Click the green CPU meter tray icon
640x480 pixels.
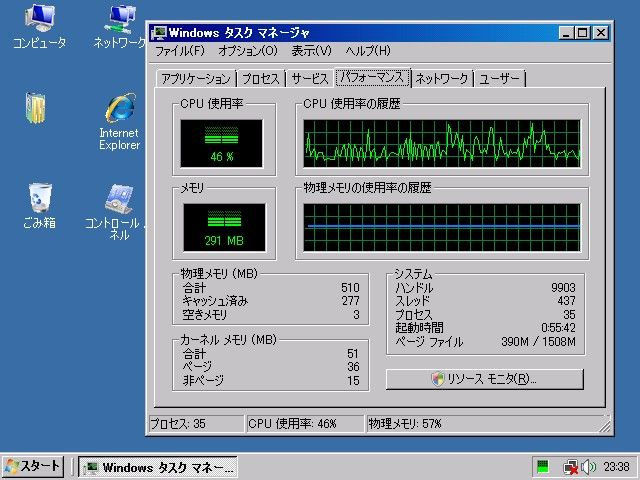[543, 467]
